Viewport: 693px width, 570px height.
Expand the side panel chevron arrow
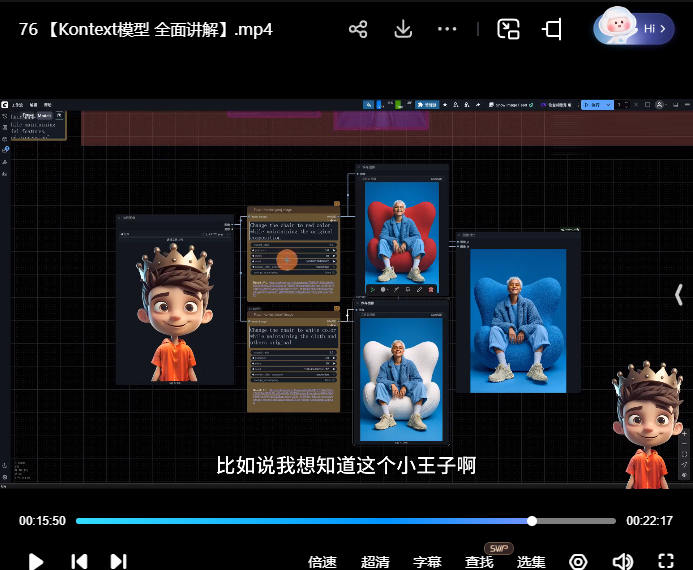pos(680,295)
